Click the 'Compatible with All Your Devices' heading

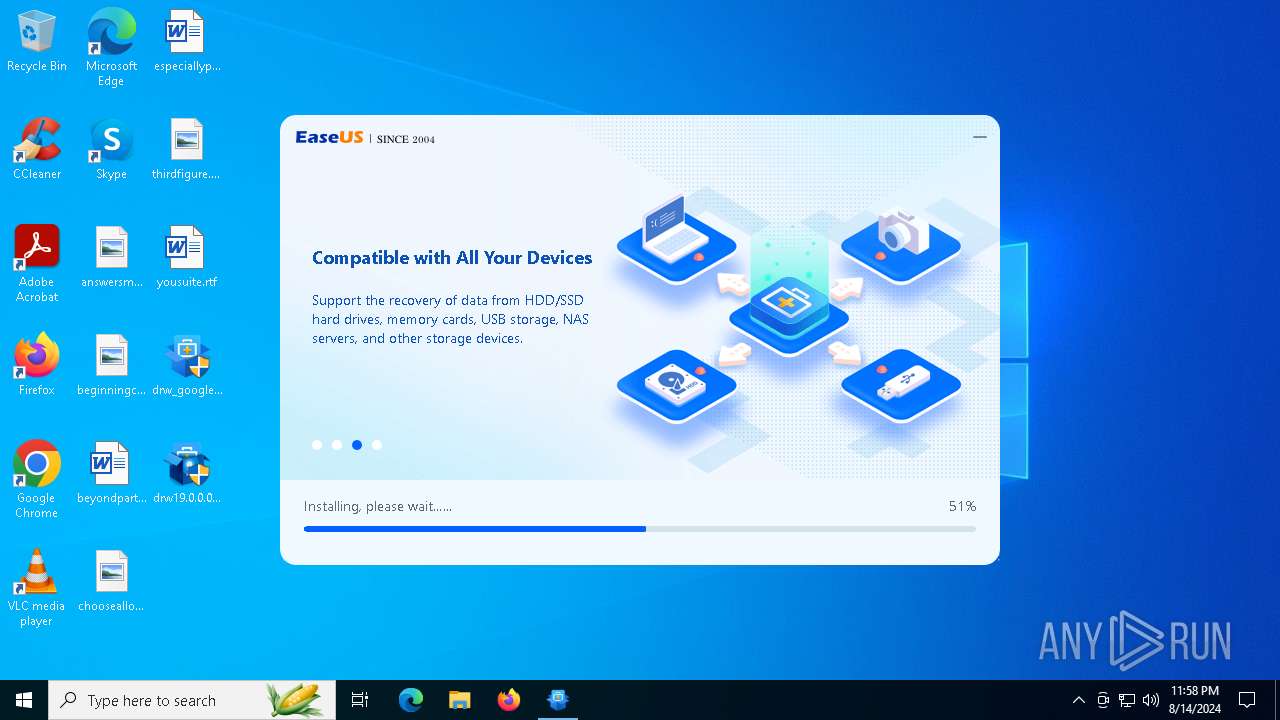(452, 258)
